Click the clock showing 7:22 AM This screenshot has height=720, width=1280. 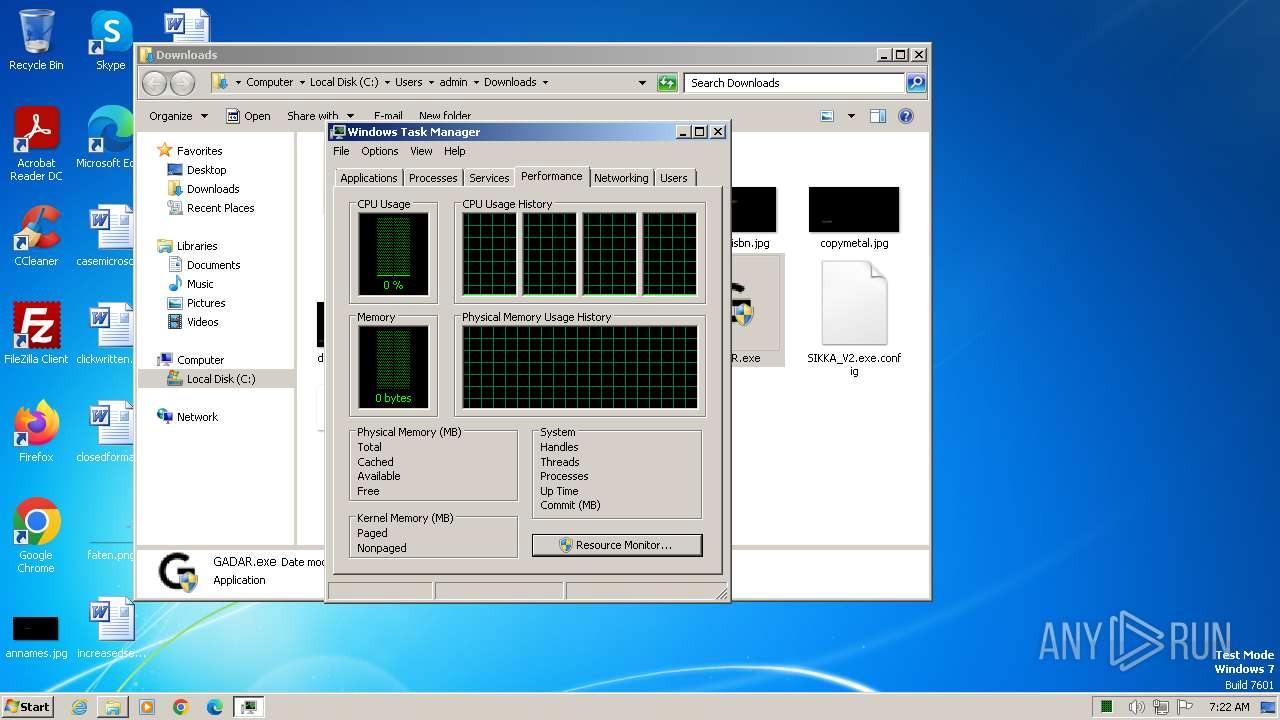click(x=1229, y=707)
